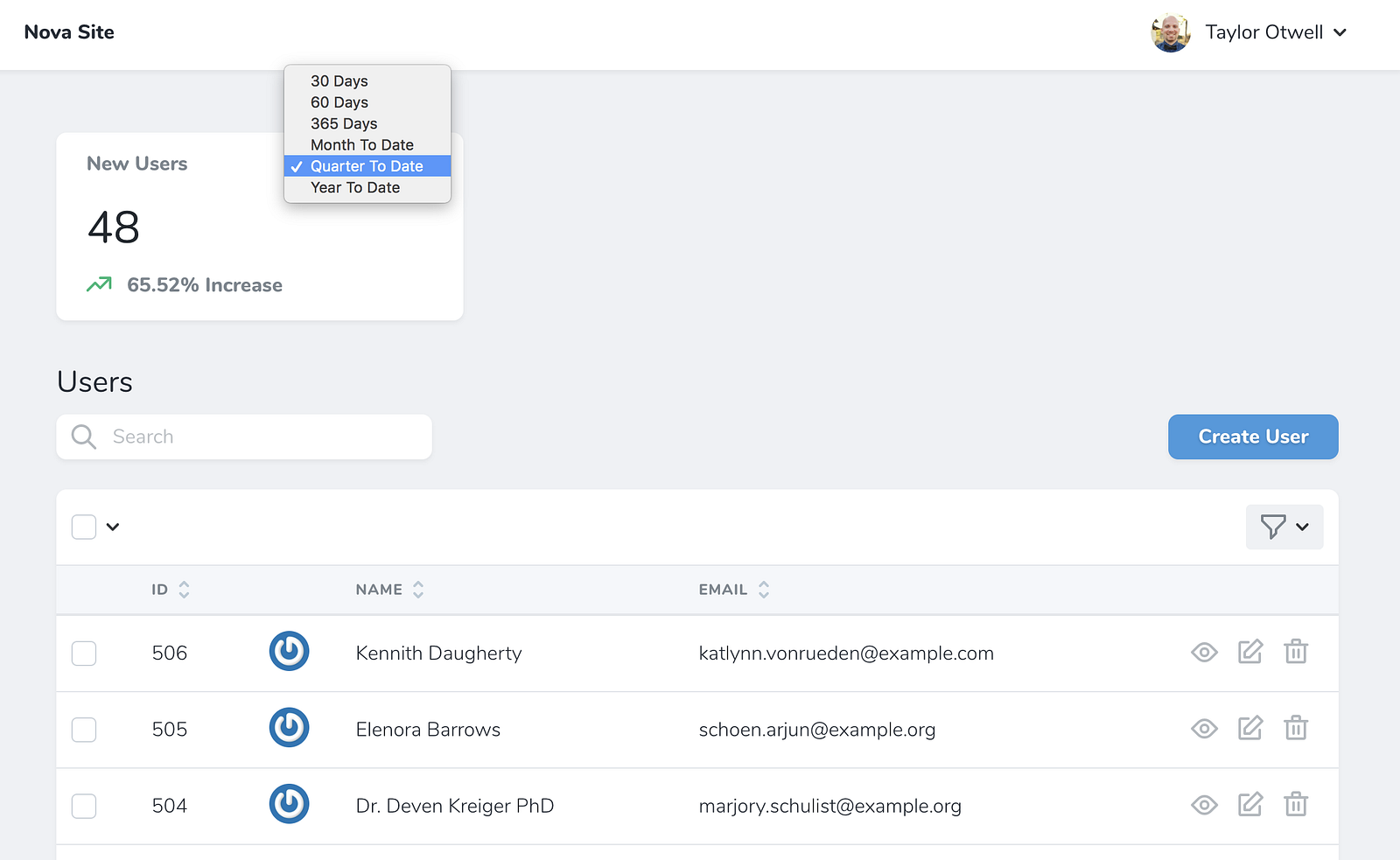Click name Kennith Daugherty
This screenshot has width=1400, height=860.
pos(438,654)
